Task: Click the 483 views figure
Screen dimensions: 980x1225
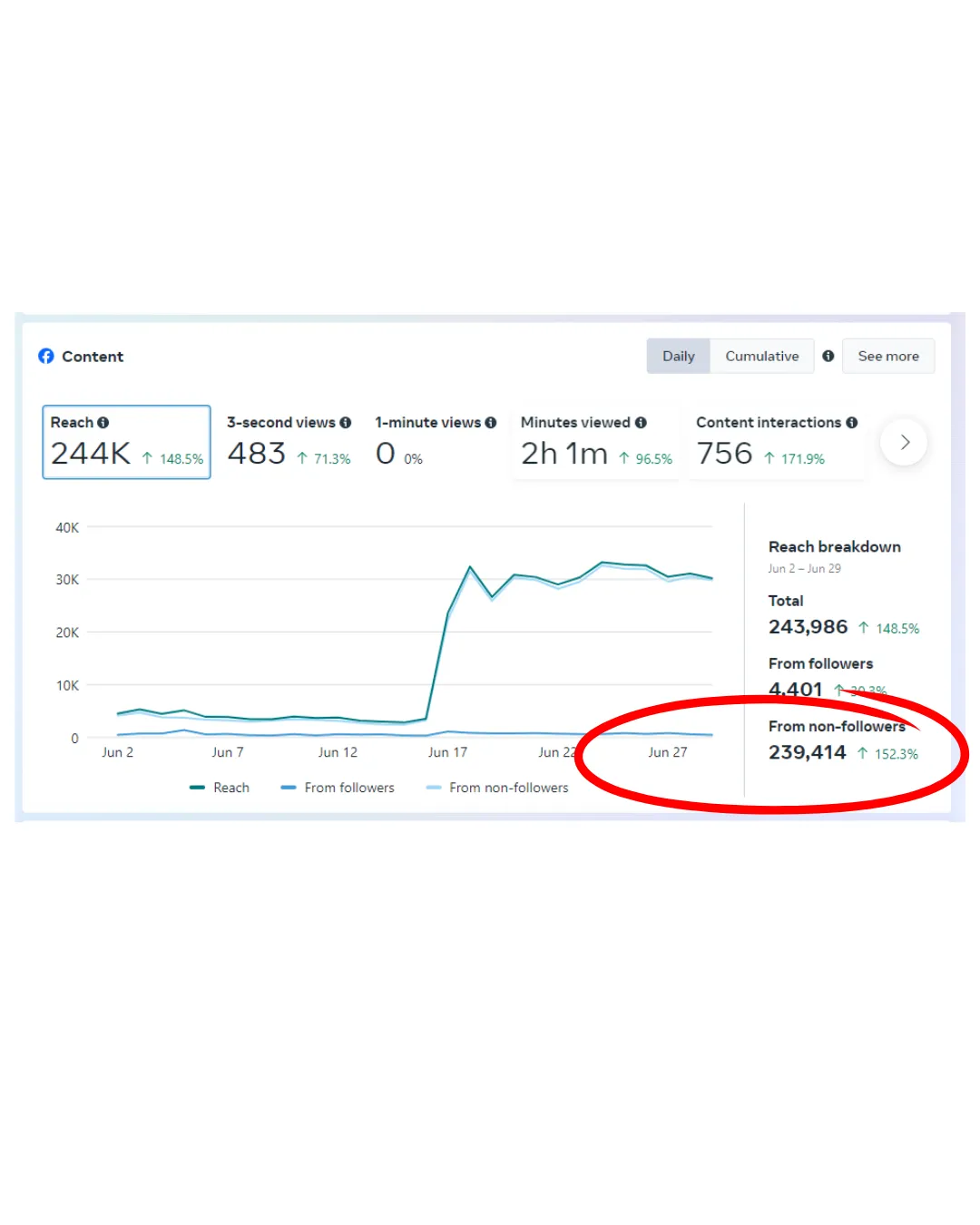Action: click(x=257, y=453)
